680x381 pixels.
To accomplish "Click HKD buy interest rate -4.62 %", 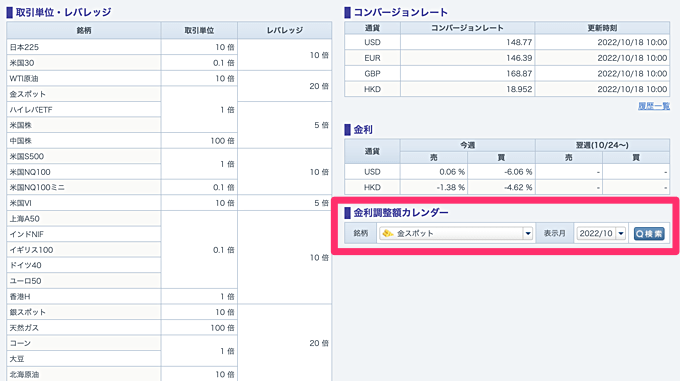I will [518, 188].
